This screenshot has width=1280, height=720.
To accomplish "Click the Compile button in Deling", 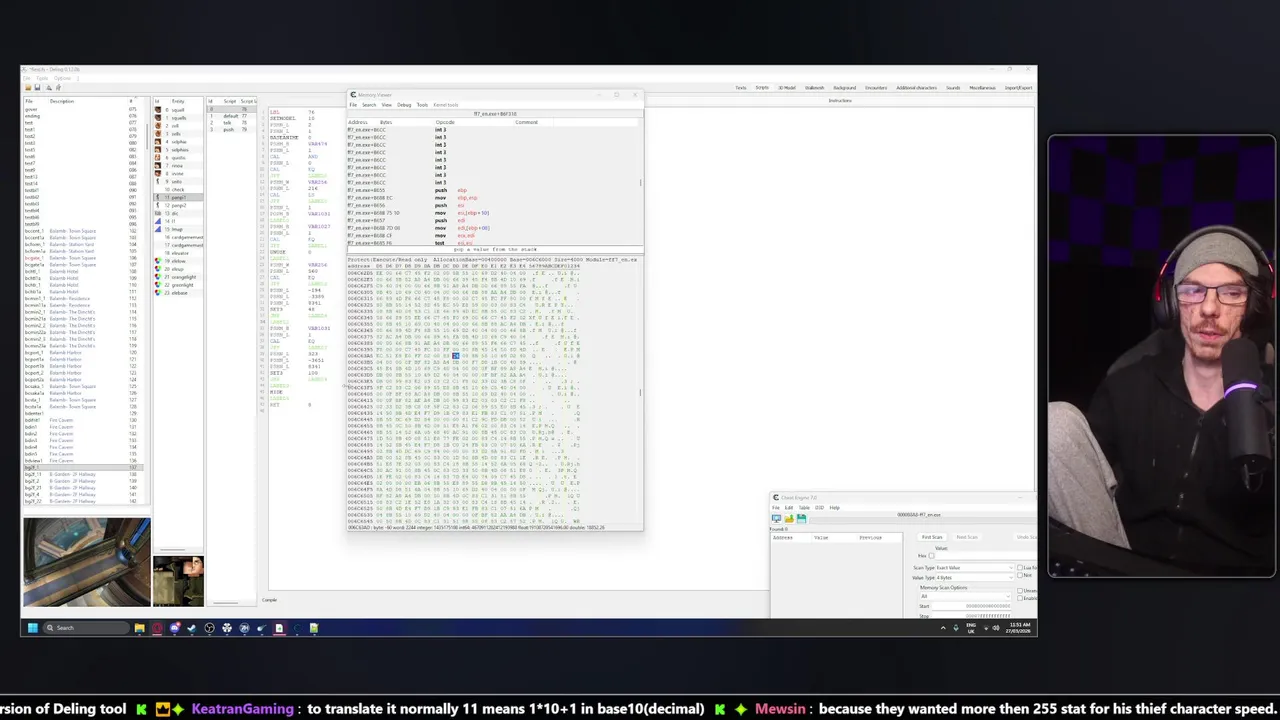I will (x=269, y=600).
